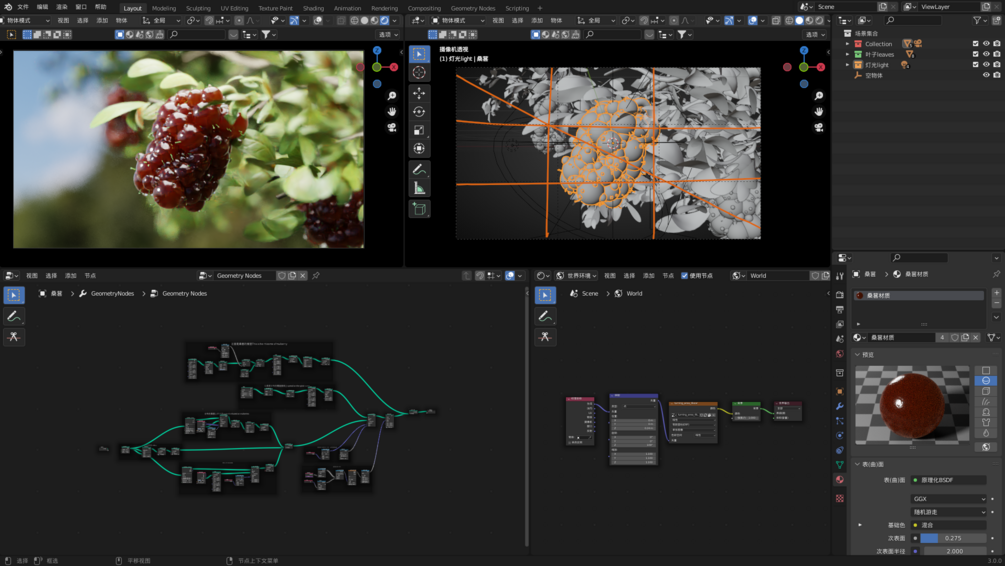Click pan hand icon in left viewport

coord(392,112)
